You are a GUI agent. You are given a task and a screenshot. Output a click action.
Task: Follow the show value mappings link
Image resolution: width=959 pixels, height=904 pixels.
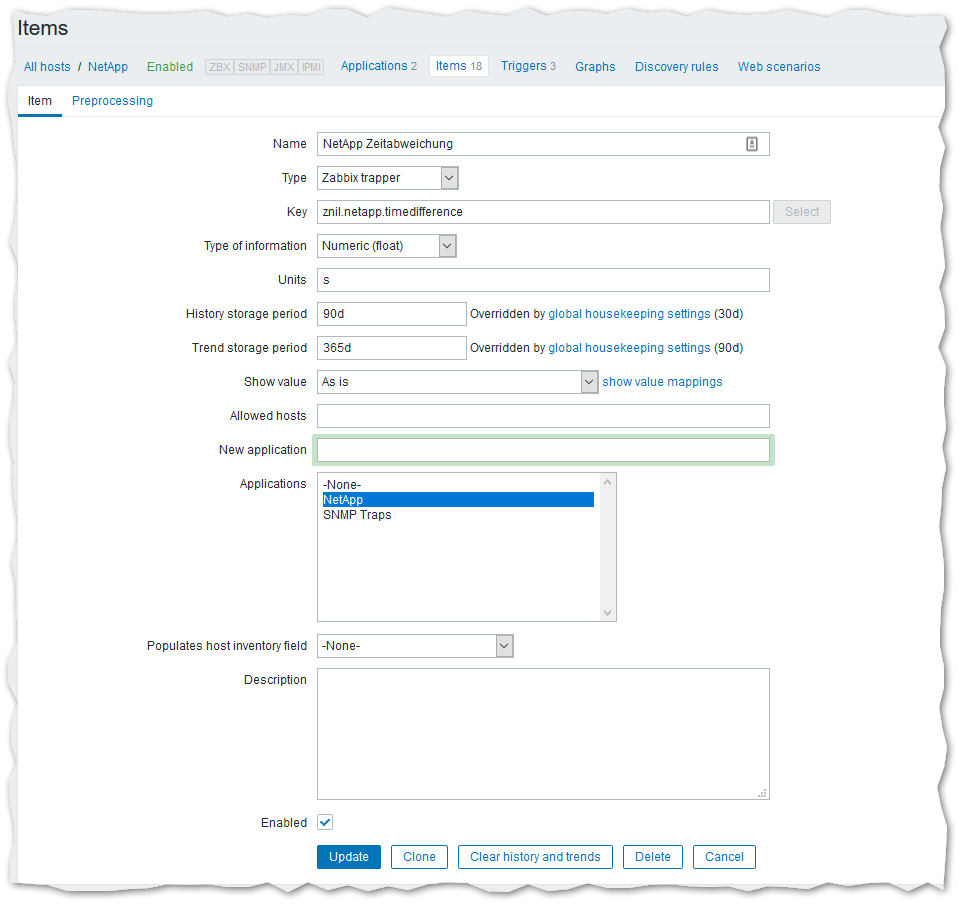pos(662,382)
